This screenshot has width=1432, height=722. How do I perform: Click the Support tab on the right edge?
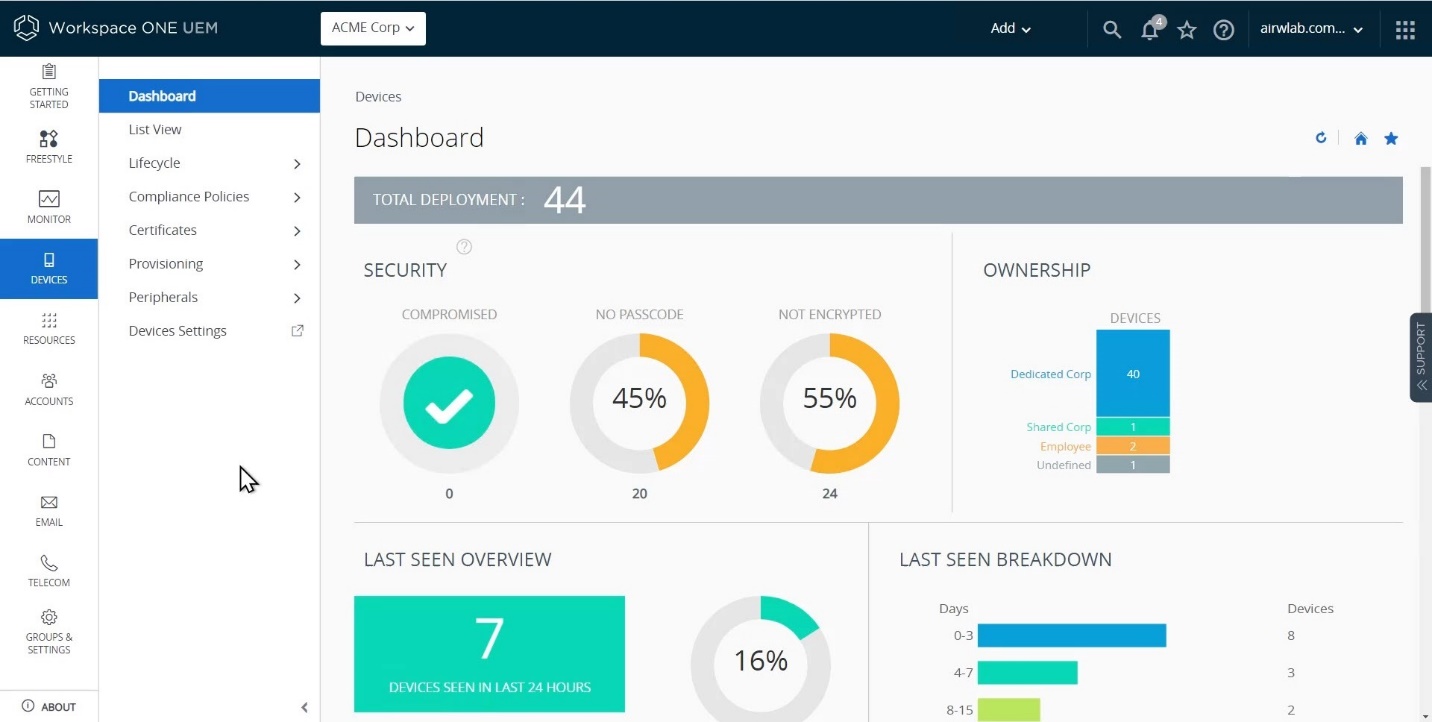point(1420,357)
